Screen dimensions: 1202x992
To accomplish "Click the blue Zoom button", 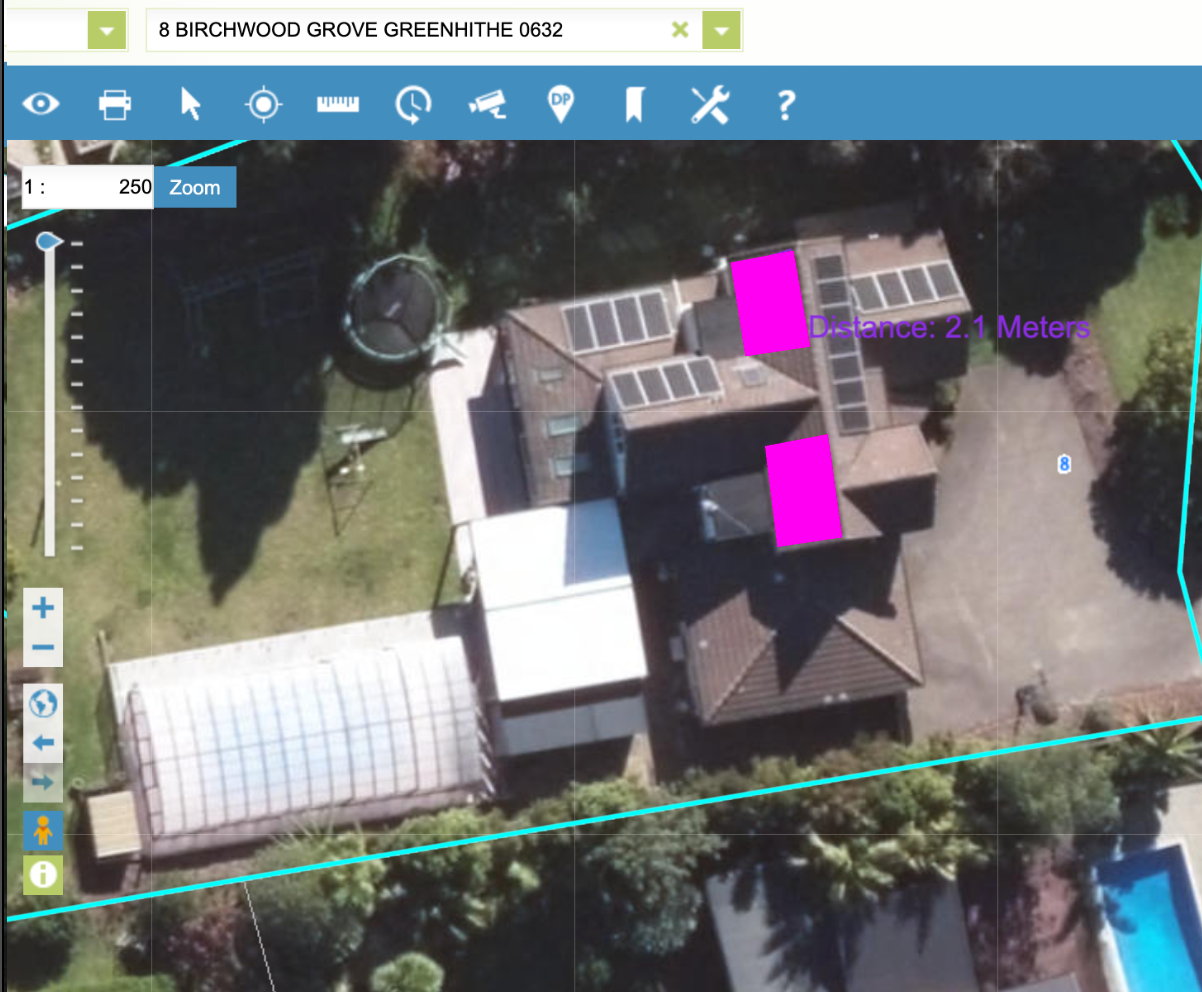I will (x=195, y=187).
